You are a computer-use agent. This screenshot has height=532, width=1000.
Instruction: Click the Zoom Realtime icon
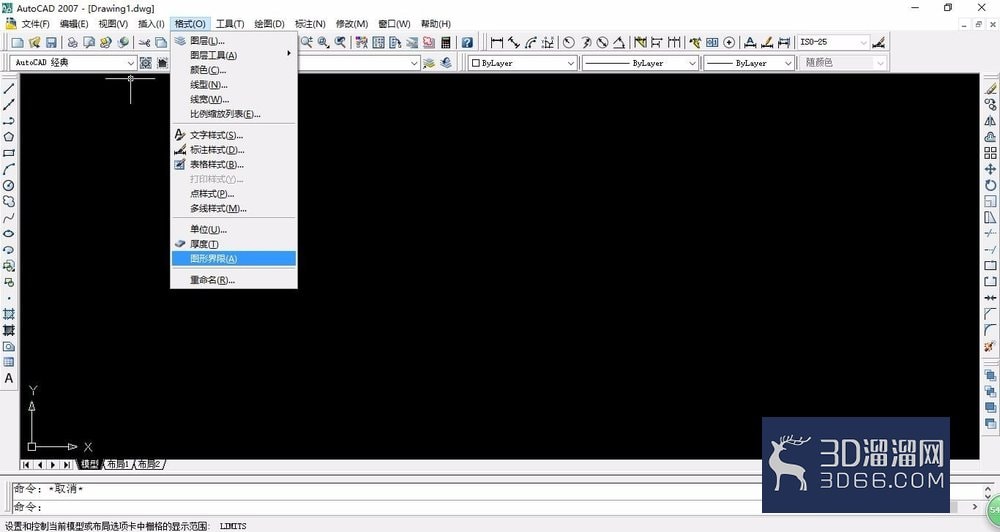307,43
